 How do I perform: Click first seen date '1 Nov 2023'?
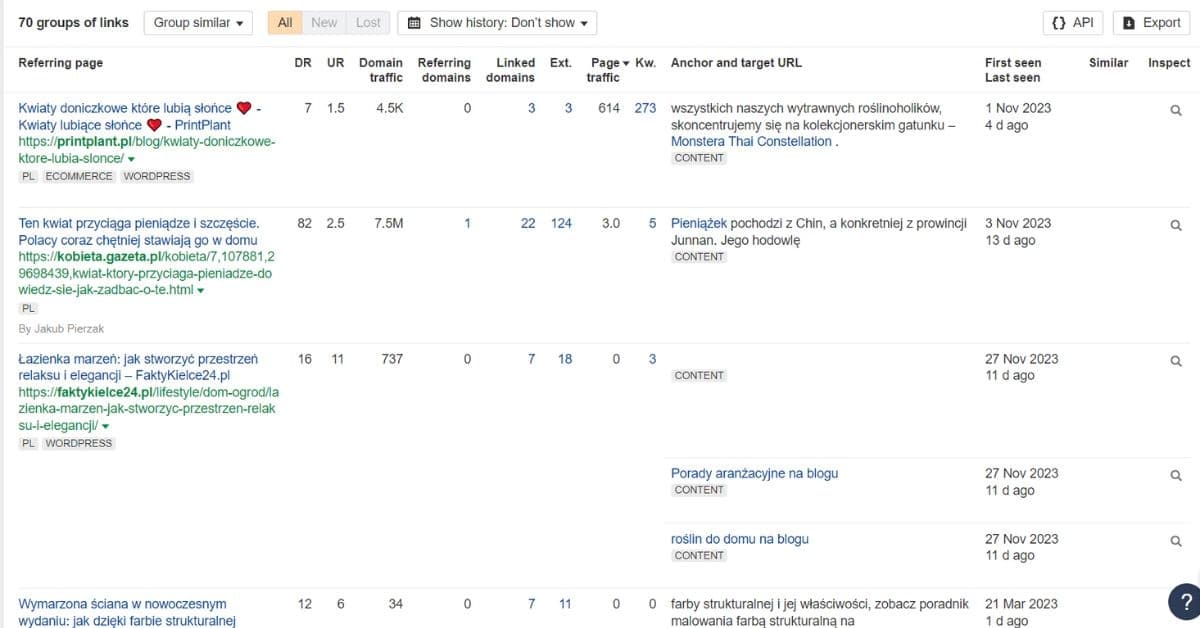1018,108
